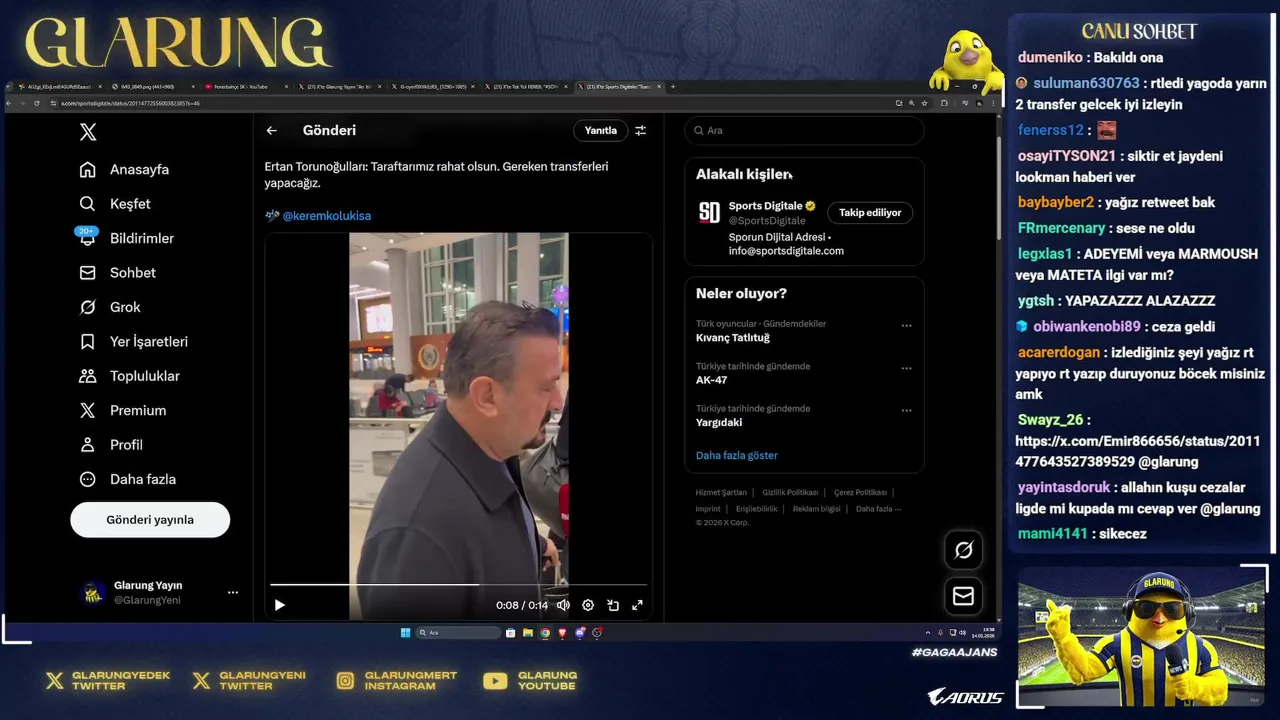Open reply sort settings icon

coord(640,131)
